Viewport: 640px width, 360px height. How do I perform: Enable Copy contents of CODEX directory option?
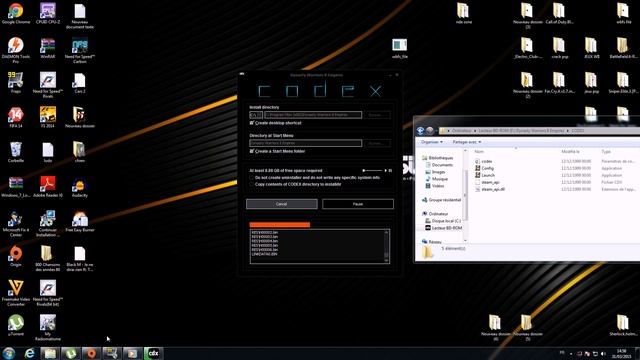click(251, 184)
